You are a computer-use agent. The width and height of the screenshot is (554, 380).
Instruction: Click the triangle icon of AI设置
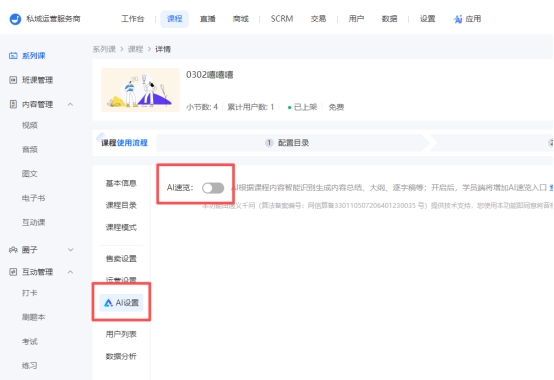pos(108,303)
